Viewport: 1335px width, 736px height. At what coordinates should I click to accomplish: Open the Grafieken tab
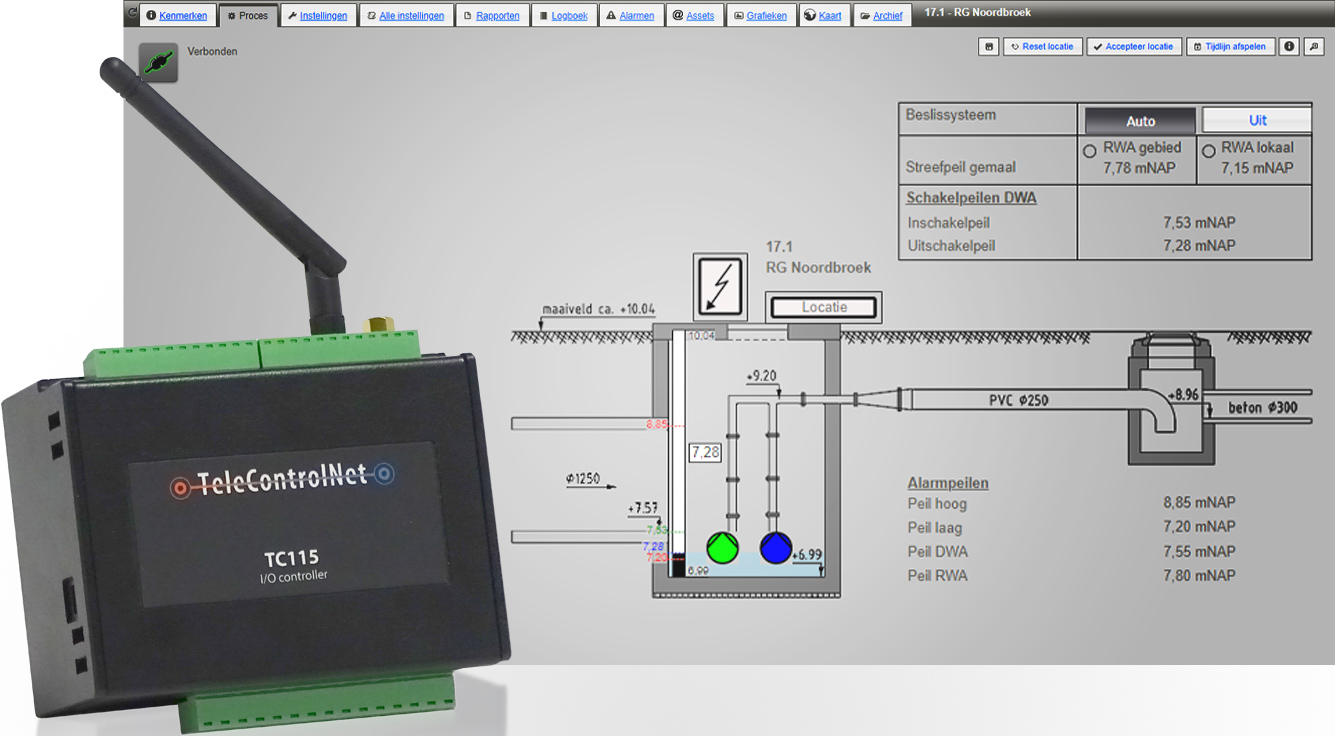click(x=760, y=15)
